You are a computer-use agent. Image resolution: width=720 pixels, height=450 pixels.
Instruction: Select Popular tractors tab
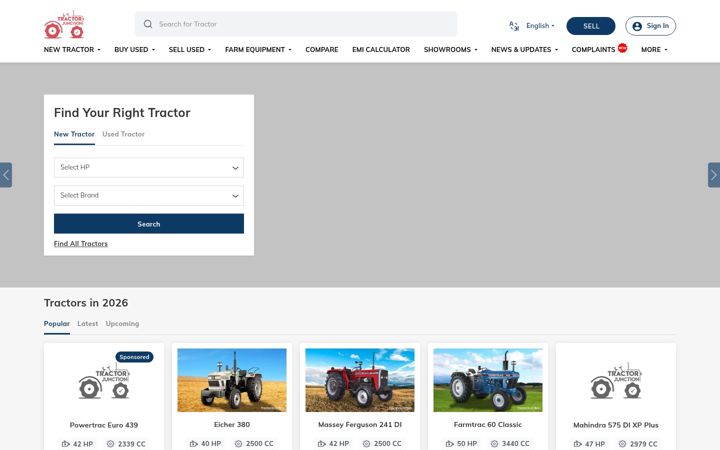[57, 324]
